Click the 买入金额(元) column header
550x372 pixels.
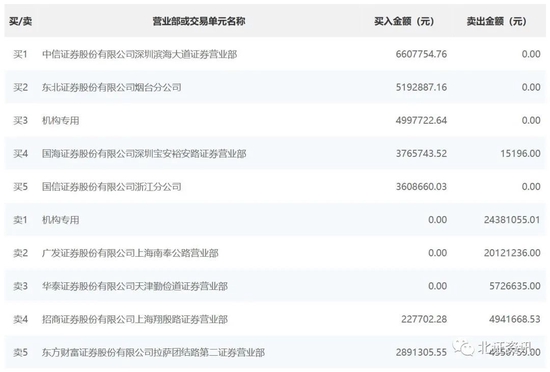click(404, 21)
